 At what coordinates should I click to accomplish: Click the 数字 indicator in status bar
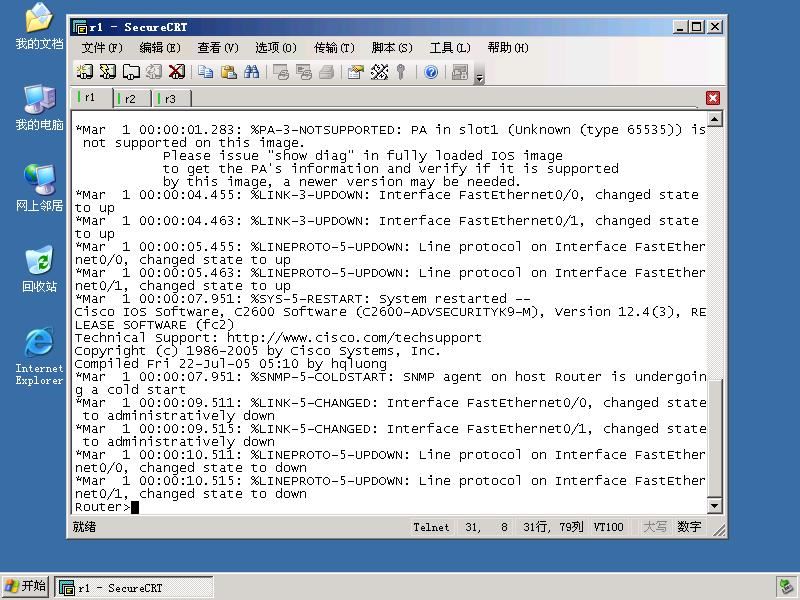[689, 527]
